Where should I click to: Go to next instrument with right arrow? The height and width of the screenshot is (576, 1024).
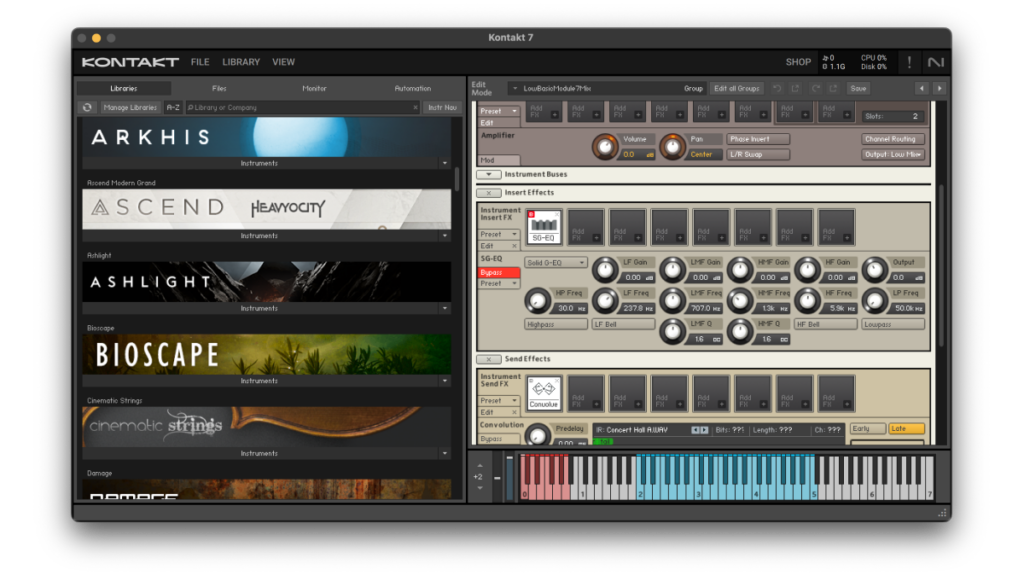tap(939, 88)
